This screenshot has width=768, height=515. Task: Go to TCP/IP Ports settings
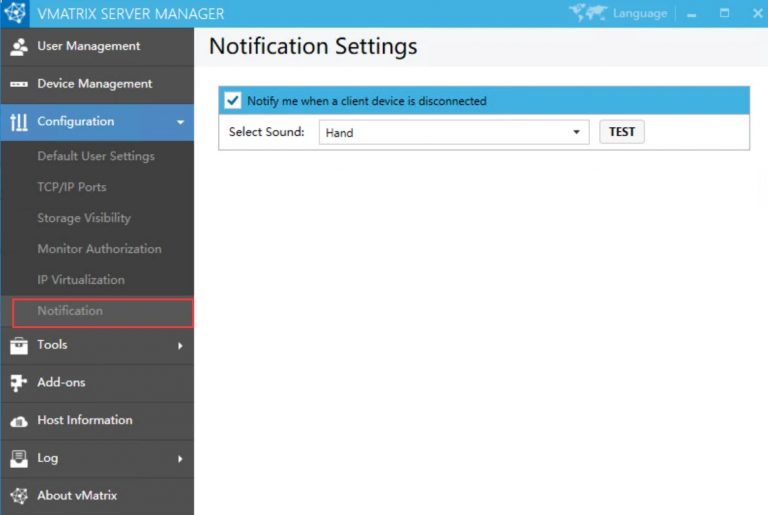(x=72, y=187)
